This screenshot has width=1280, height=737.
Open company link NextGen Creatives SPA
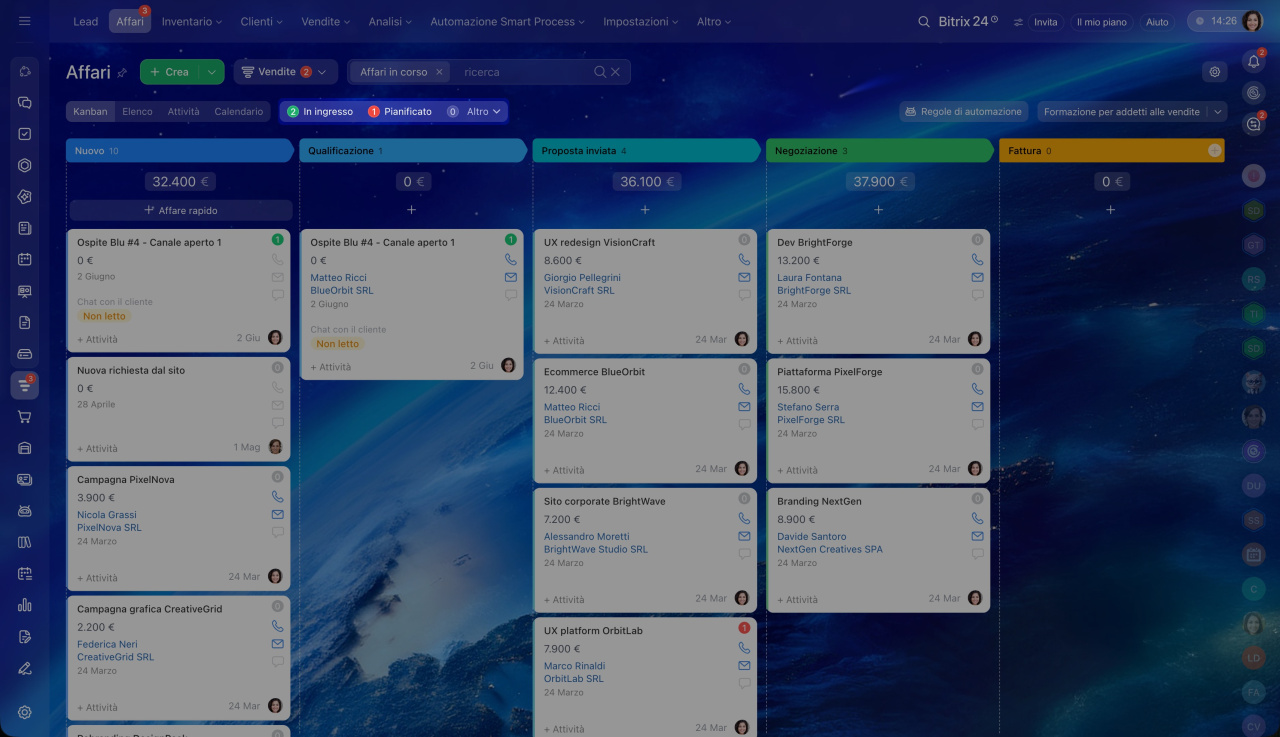tap(830, 550)
